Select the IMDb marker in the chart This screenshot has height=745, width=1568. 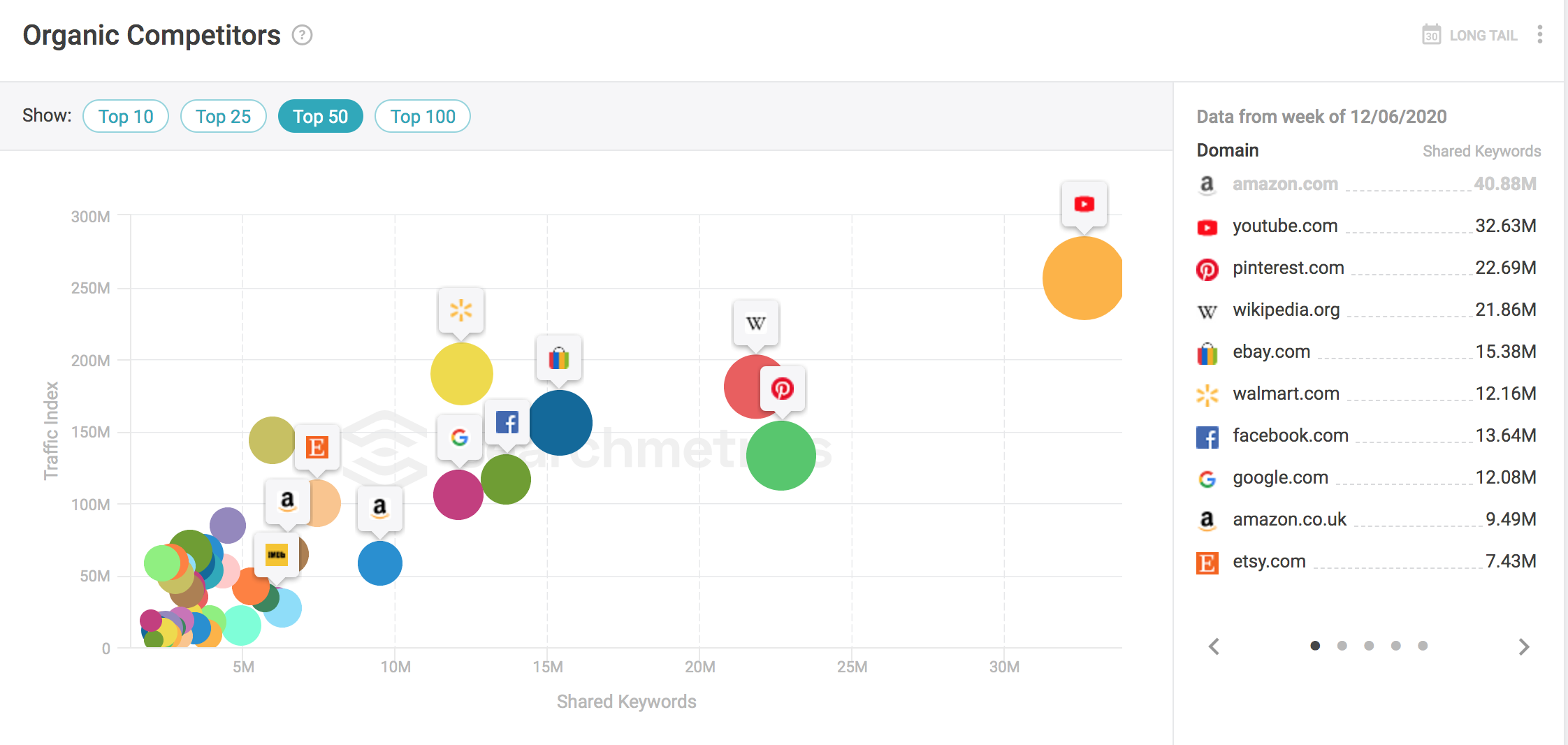(276, 555)
